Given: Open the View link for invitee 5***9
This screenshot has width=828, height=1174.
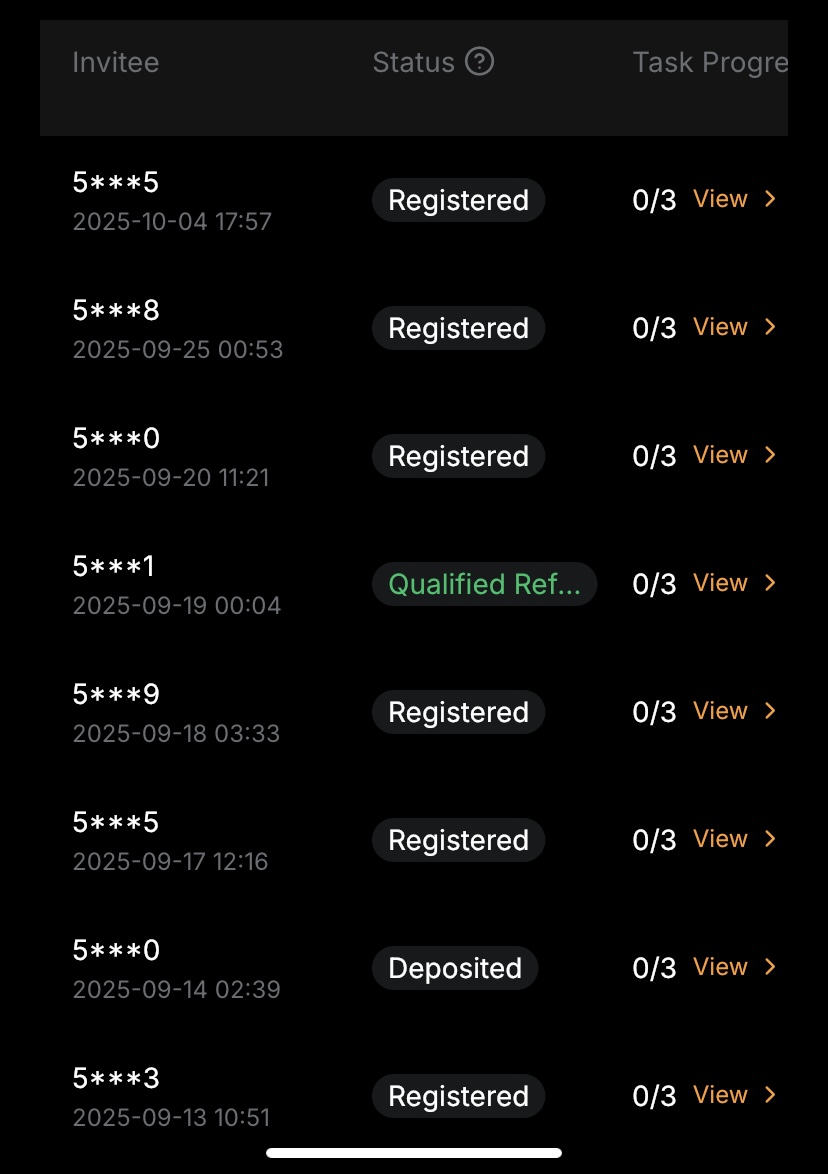Looking at the screenshot, I should [720, 711].
